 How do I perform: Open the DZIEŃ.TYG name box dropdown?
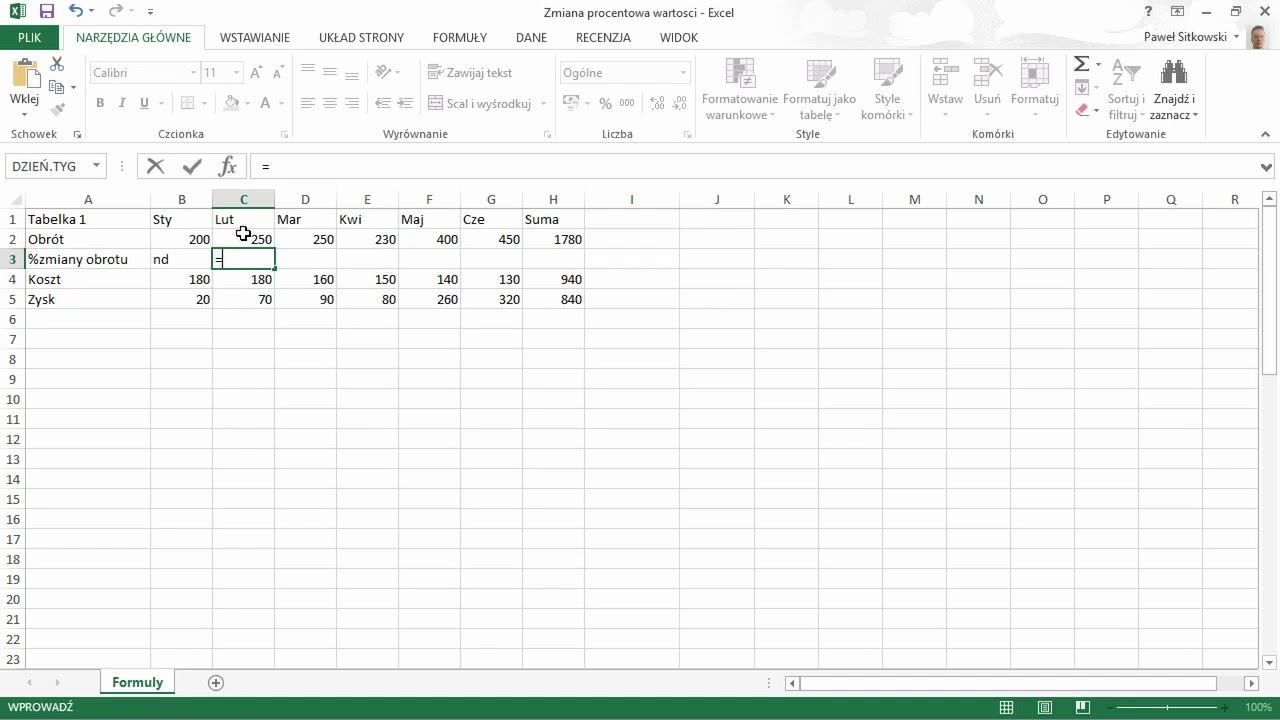click(x=96, y=166)
